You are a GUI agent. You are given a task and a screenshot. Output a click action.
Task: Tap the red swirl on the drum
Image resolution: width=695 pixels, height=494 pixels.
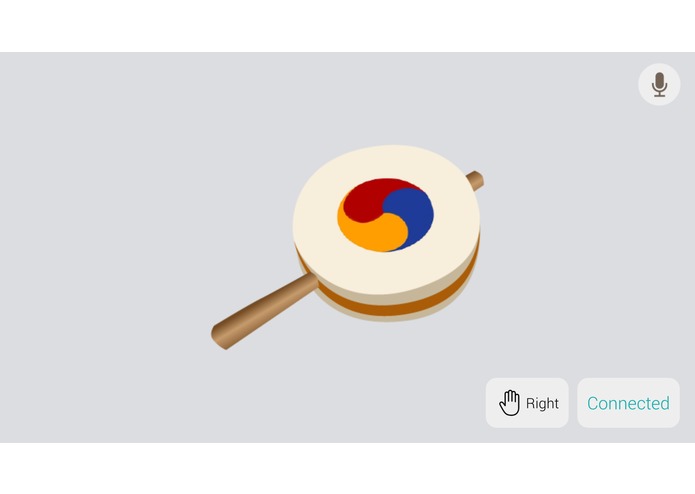coord(370,197)
